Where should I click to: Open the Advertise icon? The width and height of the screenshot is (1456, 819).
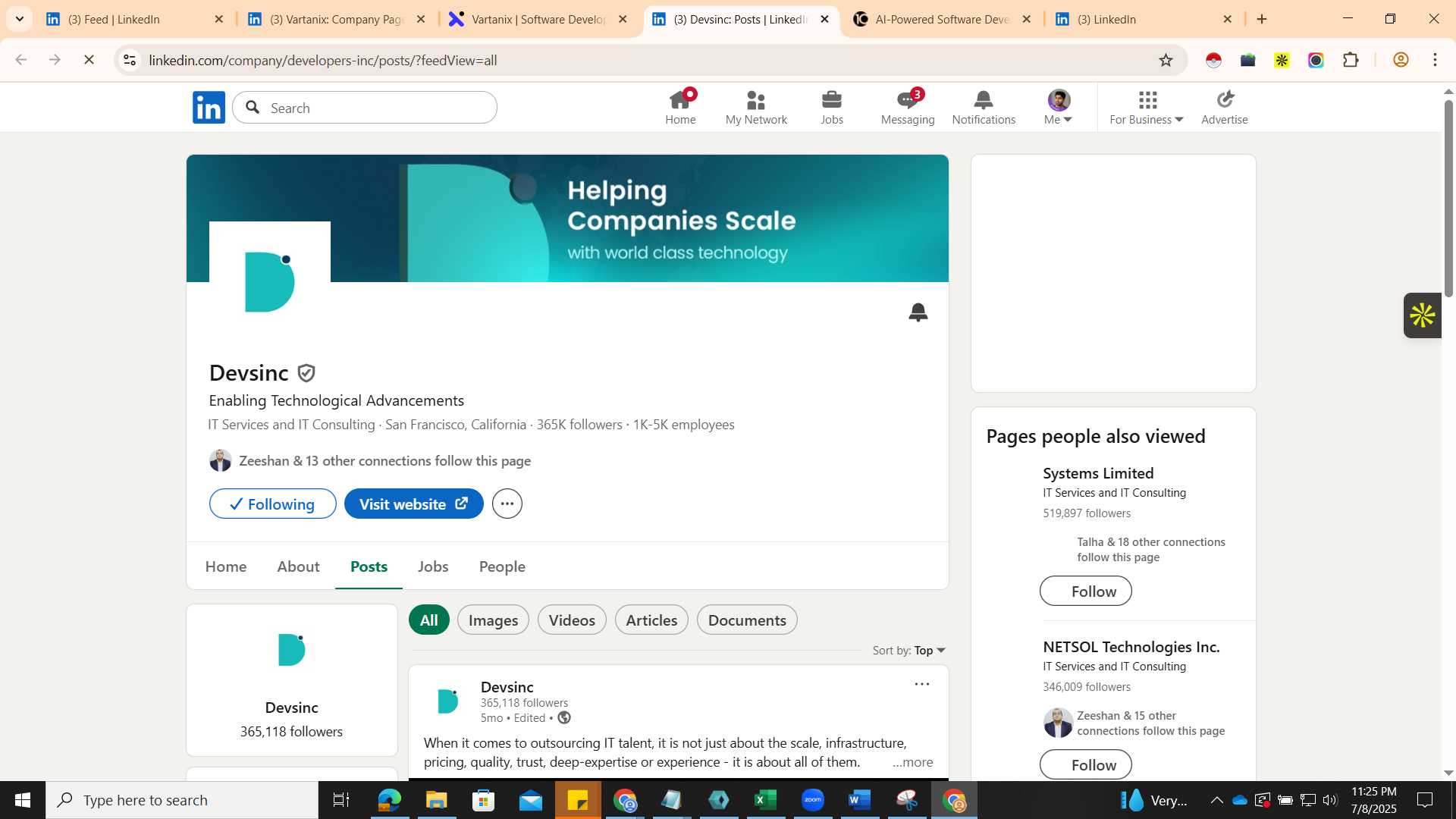[x=1225, y=107]
